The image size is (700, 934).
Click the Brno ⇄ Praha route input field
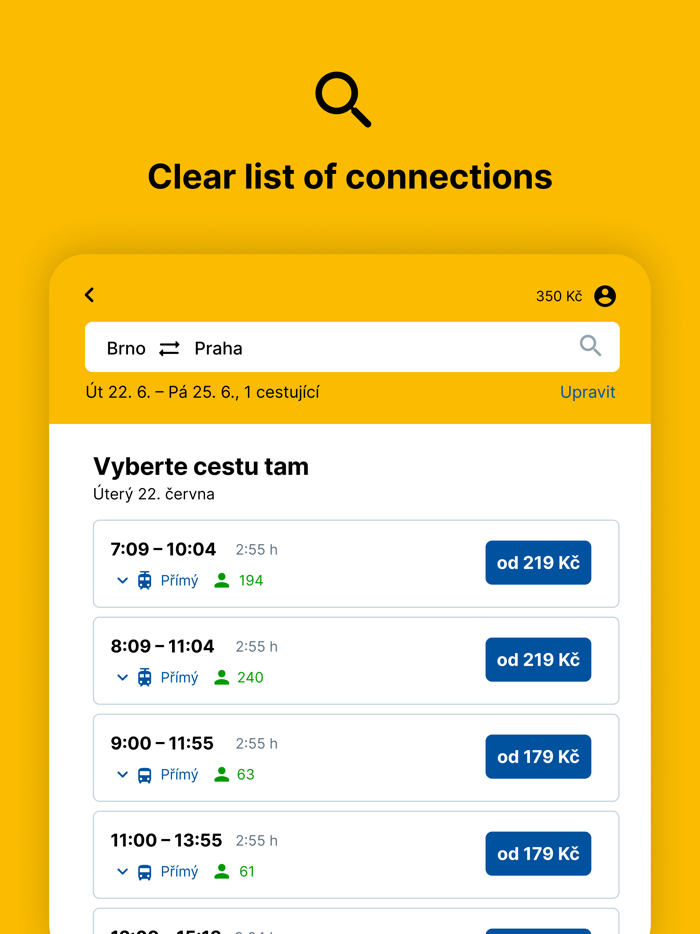(x=300, y=346)
